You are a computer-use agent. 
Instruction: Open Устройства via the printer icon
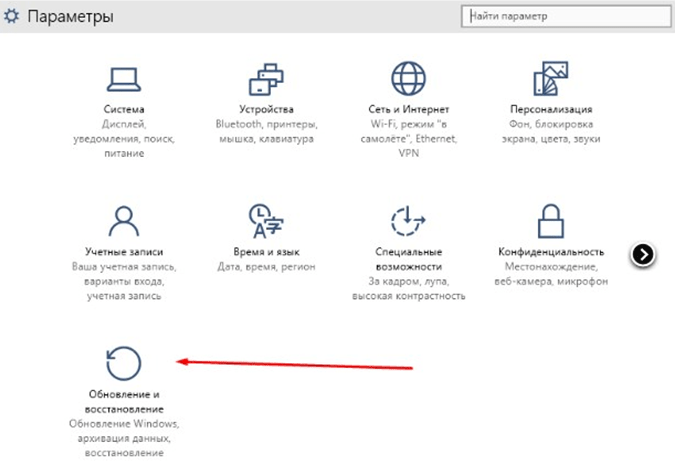[266, 77]
